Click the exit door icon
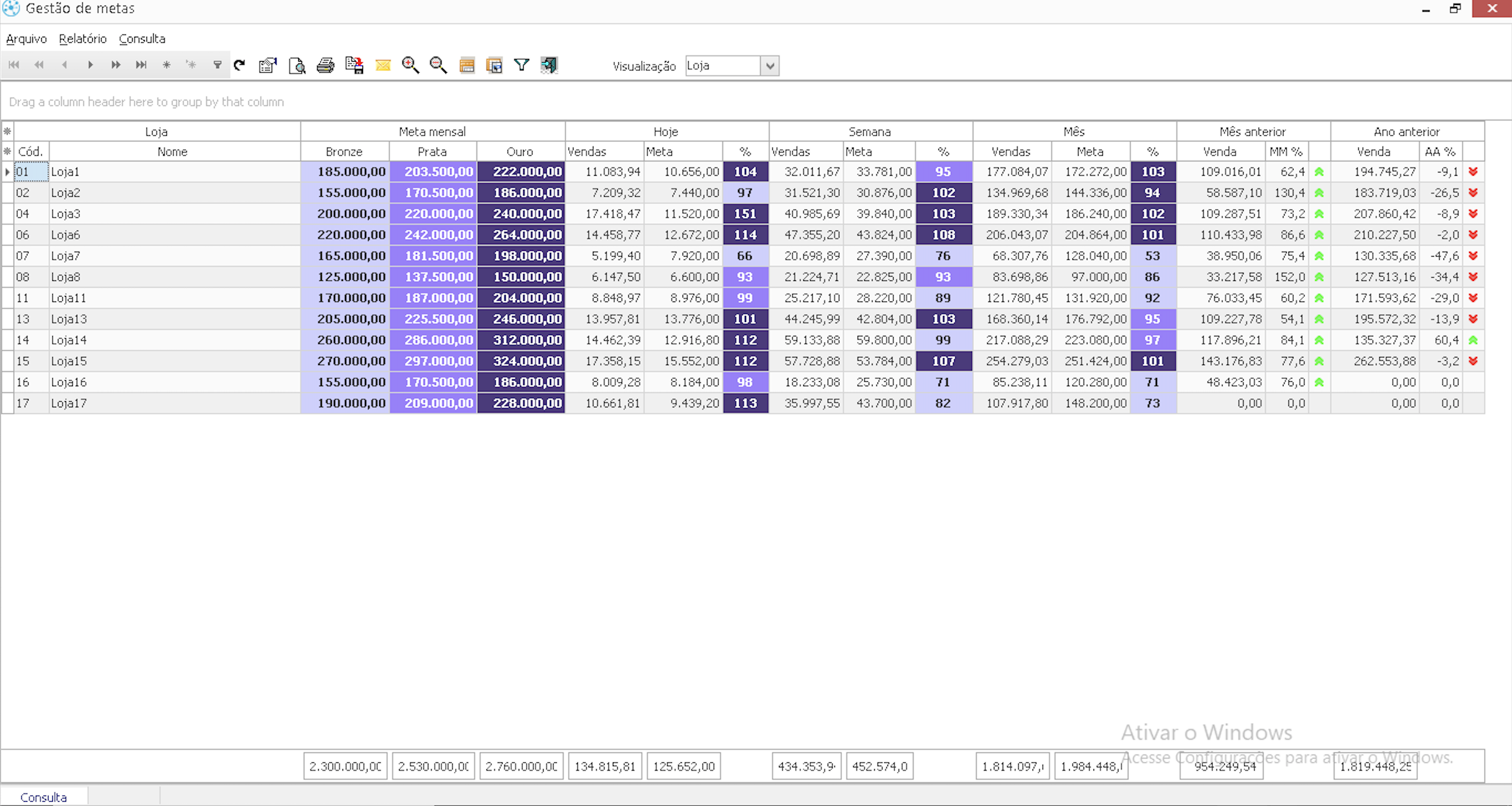This screenshot has height=806, width=1512. point(549,65)
